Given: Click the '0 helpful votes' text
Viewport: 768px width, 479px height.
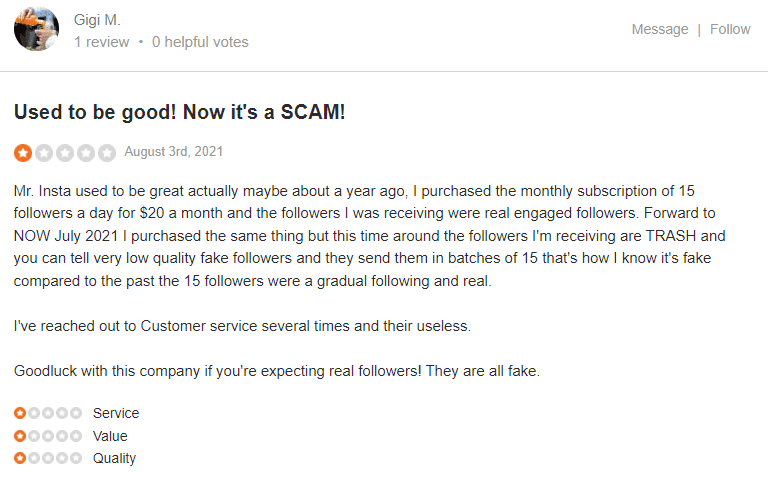Looking at the screenshot, I should tap(200, 42).
